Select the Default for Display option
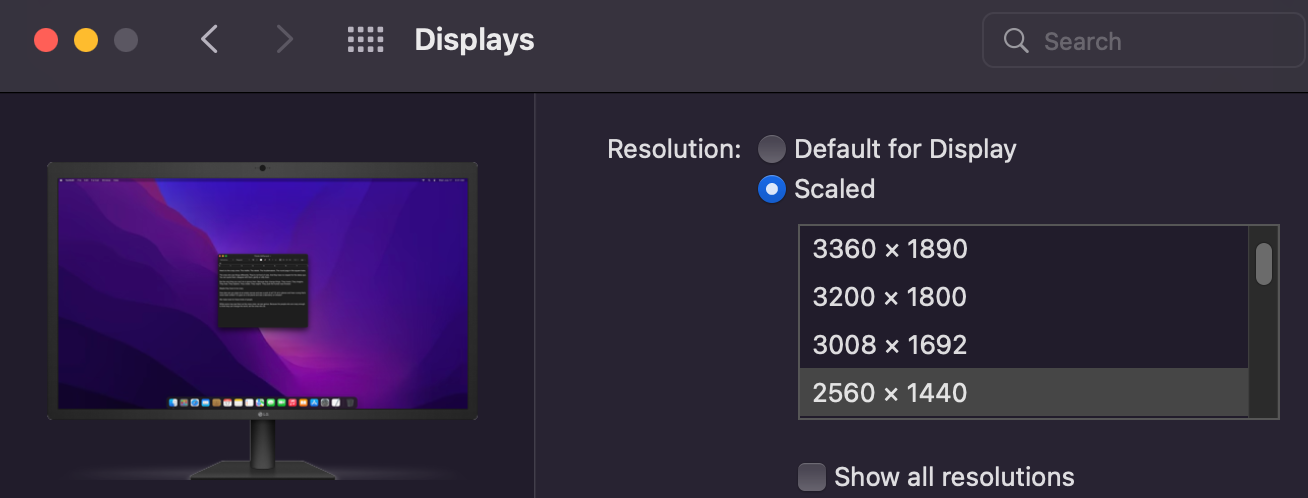Viewport: 1308px width, 498px height. point(772,150)
